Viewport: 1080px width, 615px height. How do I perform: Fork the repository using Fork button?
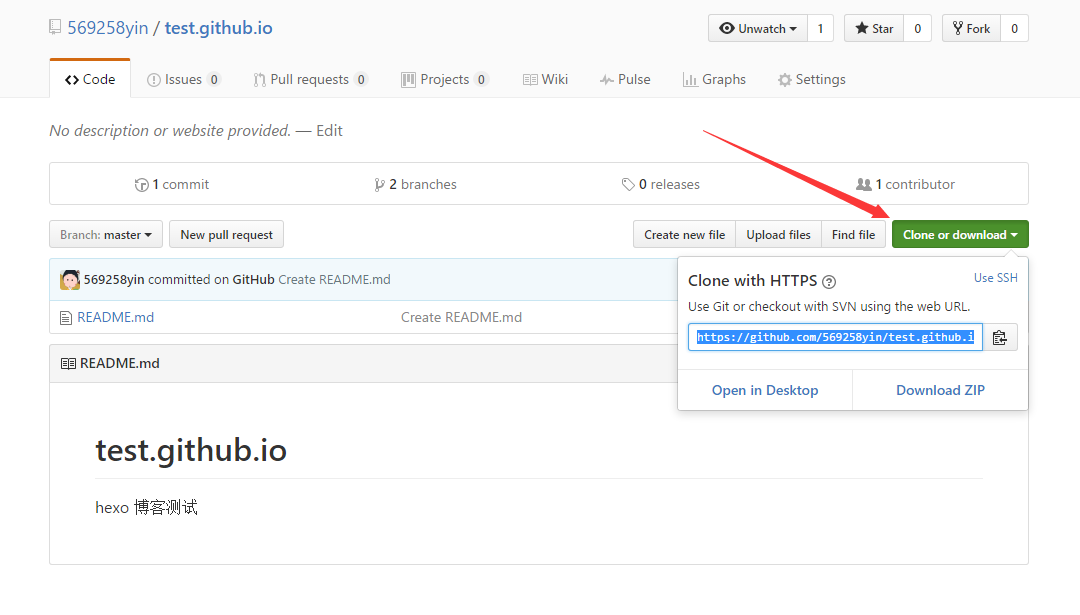point(971,29)
